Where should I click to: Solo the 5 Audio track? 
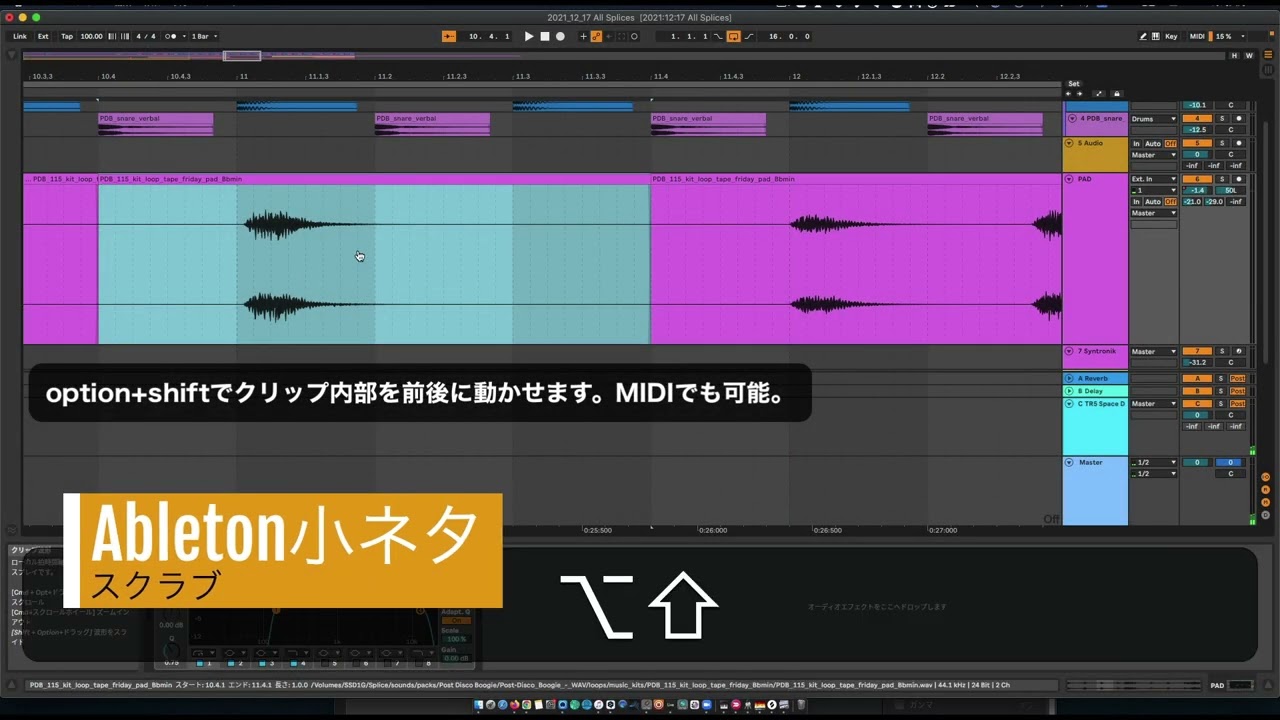tap(1221, 143)
